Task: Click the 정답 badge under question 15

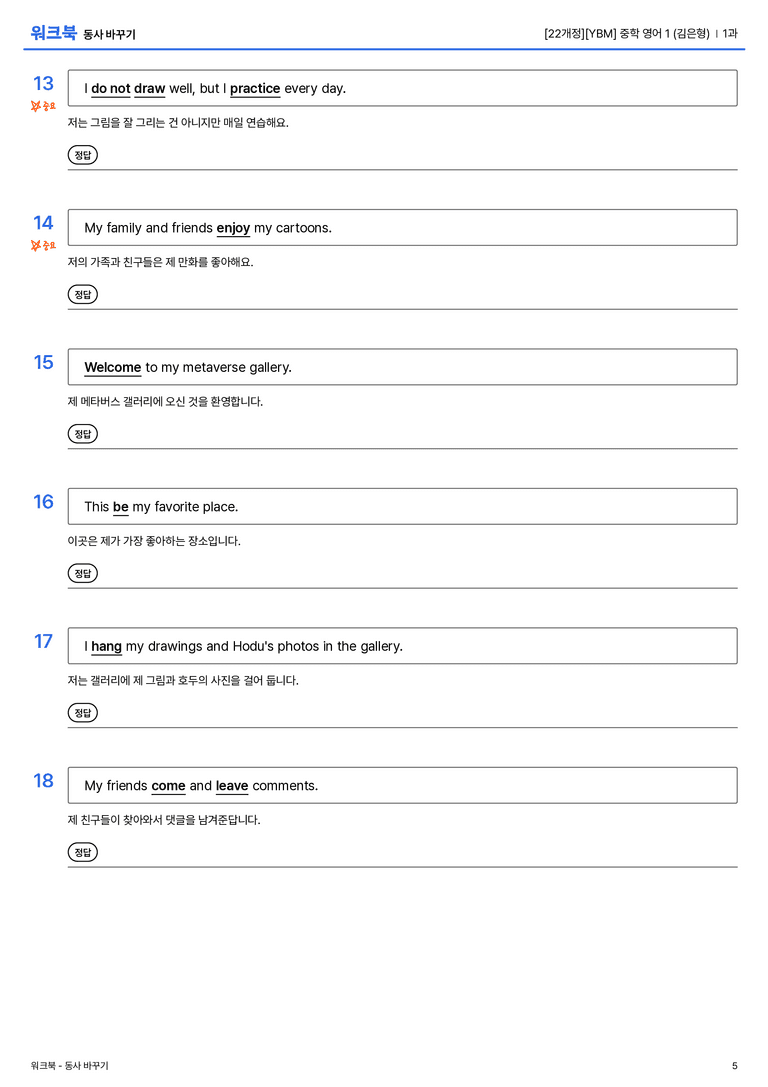Action: (82, 433)
